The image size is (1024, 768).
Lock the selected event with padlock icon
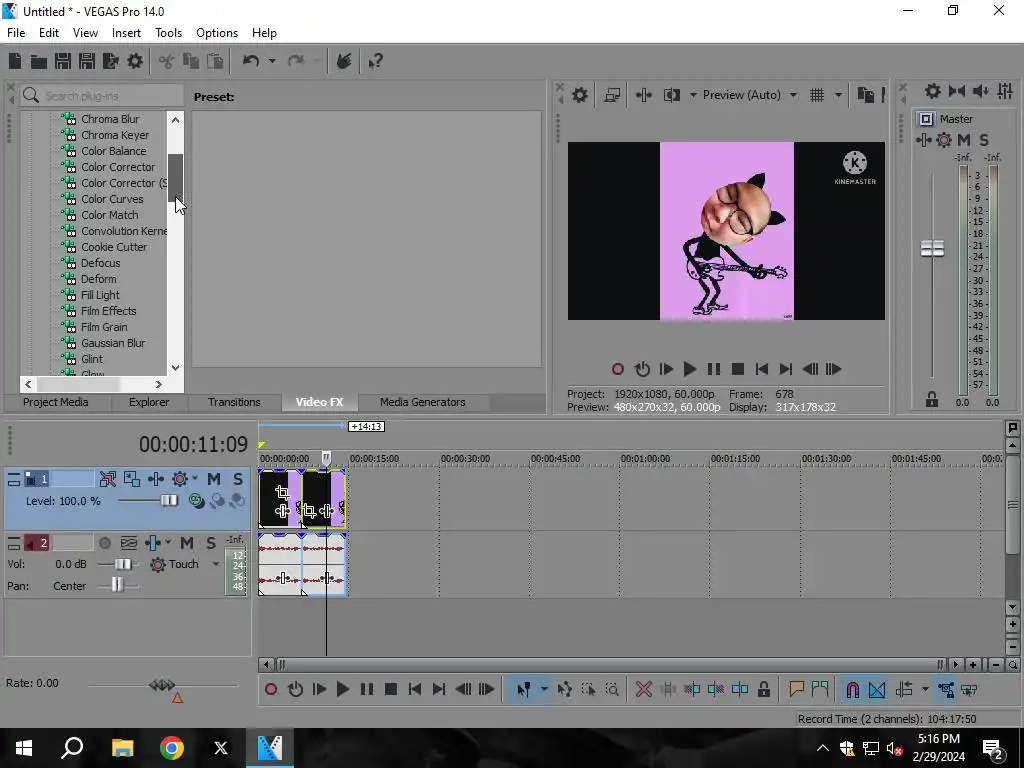[x=763, y=689]
